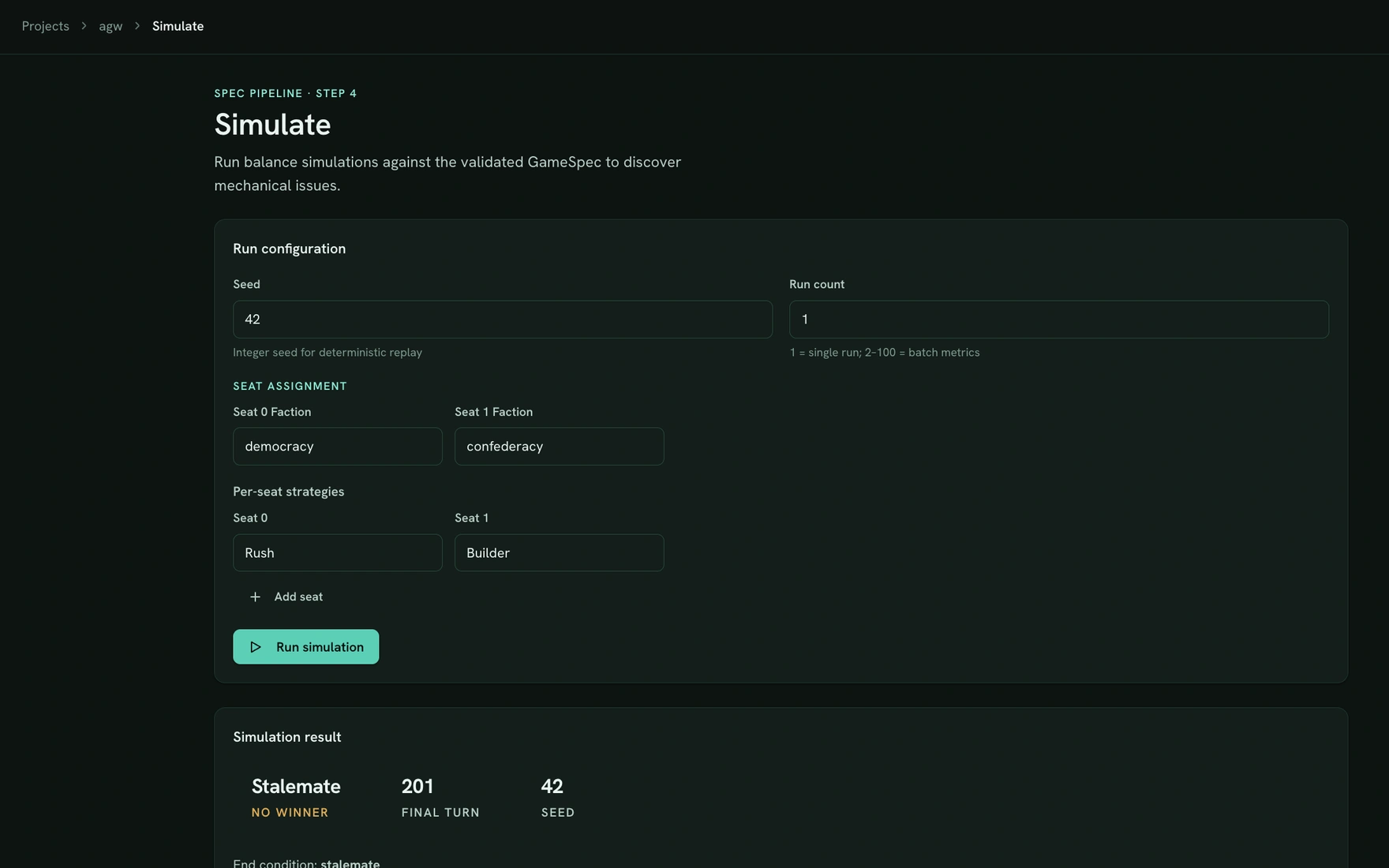Click the Per-seat strategies label
1389x868 pixels.
[288, 492]
